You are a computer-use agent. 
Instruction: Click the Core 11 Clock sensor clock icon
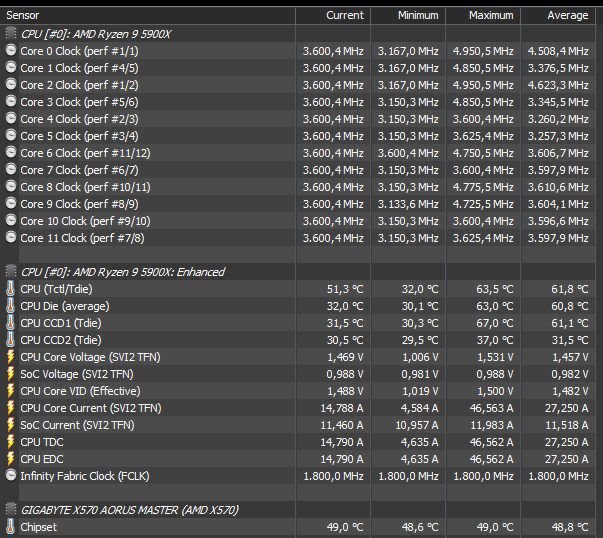[x=11, y=237]
